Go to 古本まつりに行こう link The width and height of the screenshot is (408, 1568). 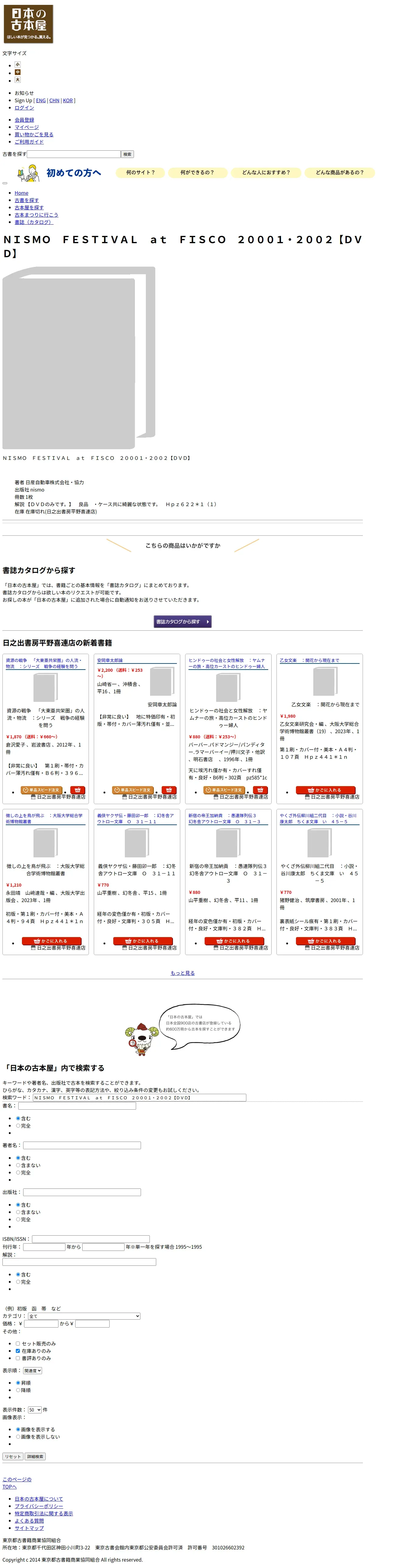tap(37, 215)
